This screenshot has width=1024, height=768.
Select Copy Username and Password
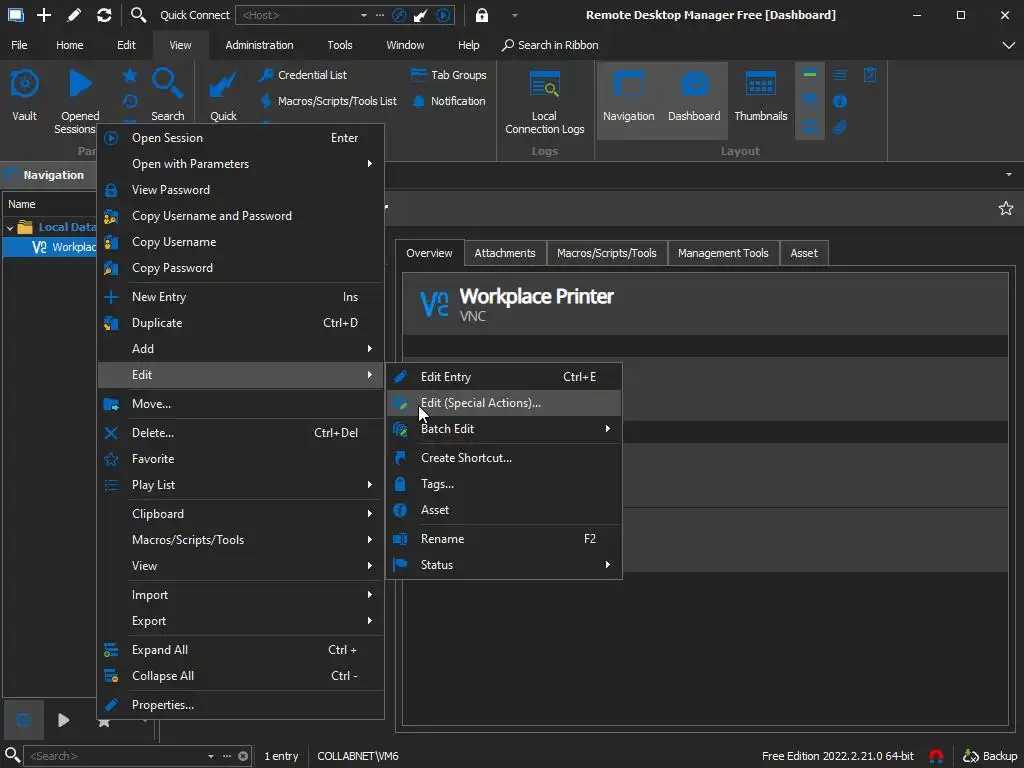pyautogui.click(x=240, y=216)
